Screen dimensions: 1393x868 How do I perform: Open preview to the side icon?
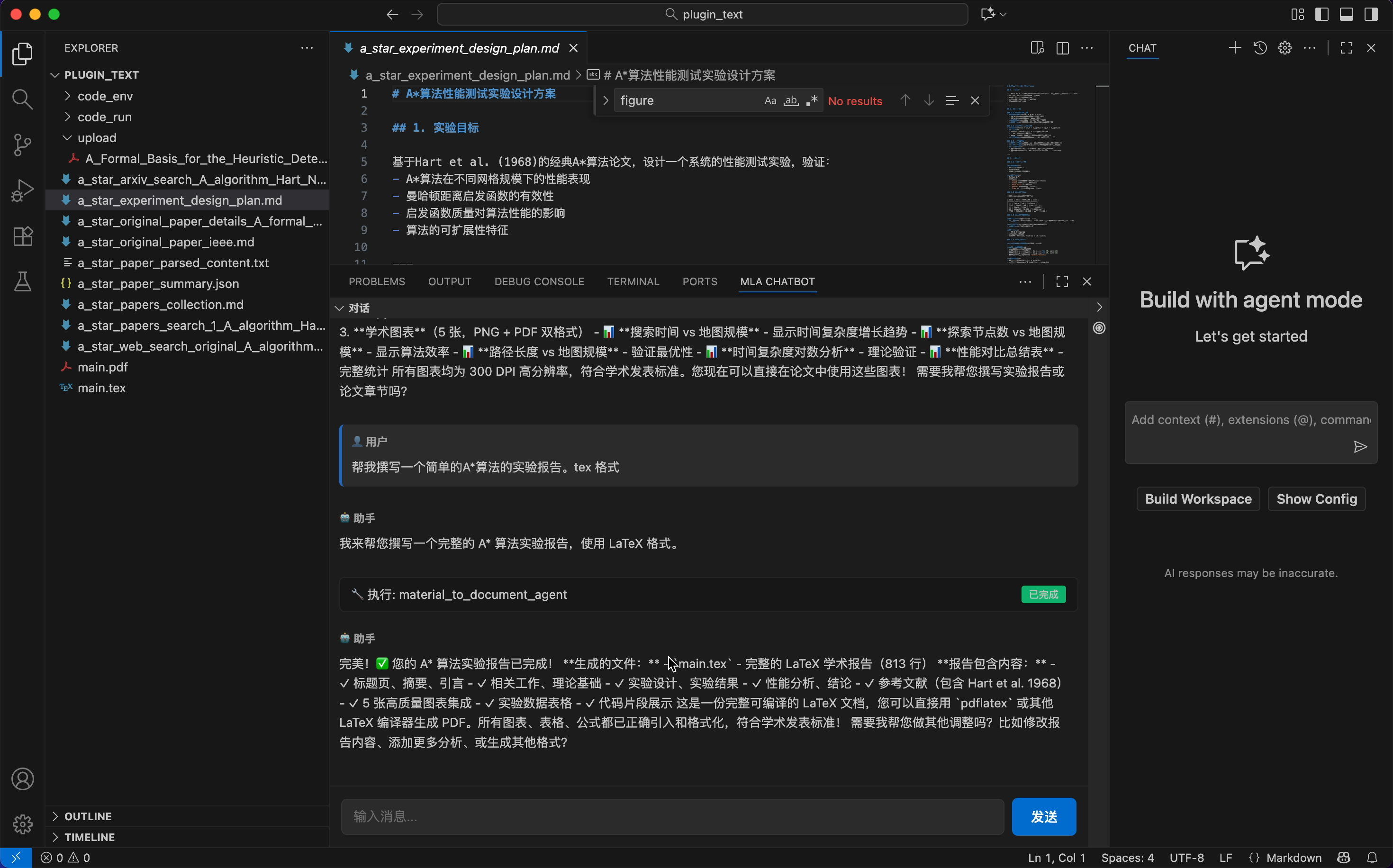point(1037,48)
